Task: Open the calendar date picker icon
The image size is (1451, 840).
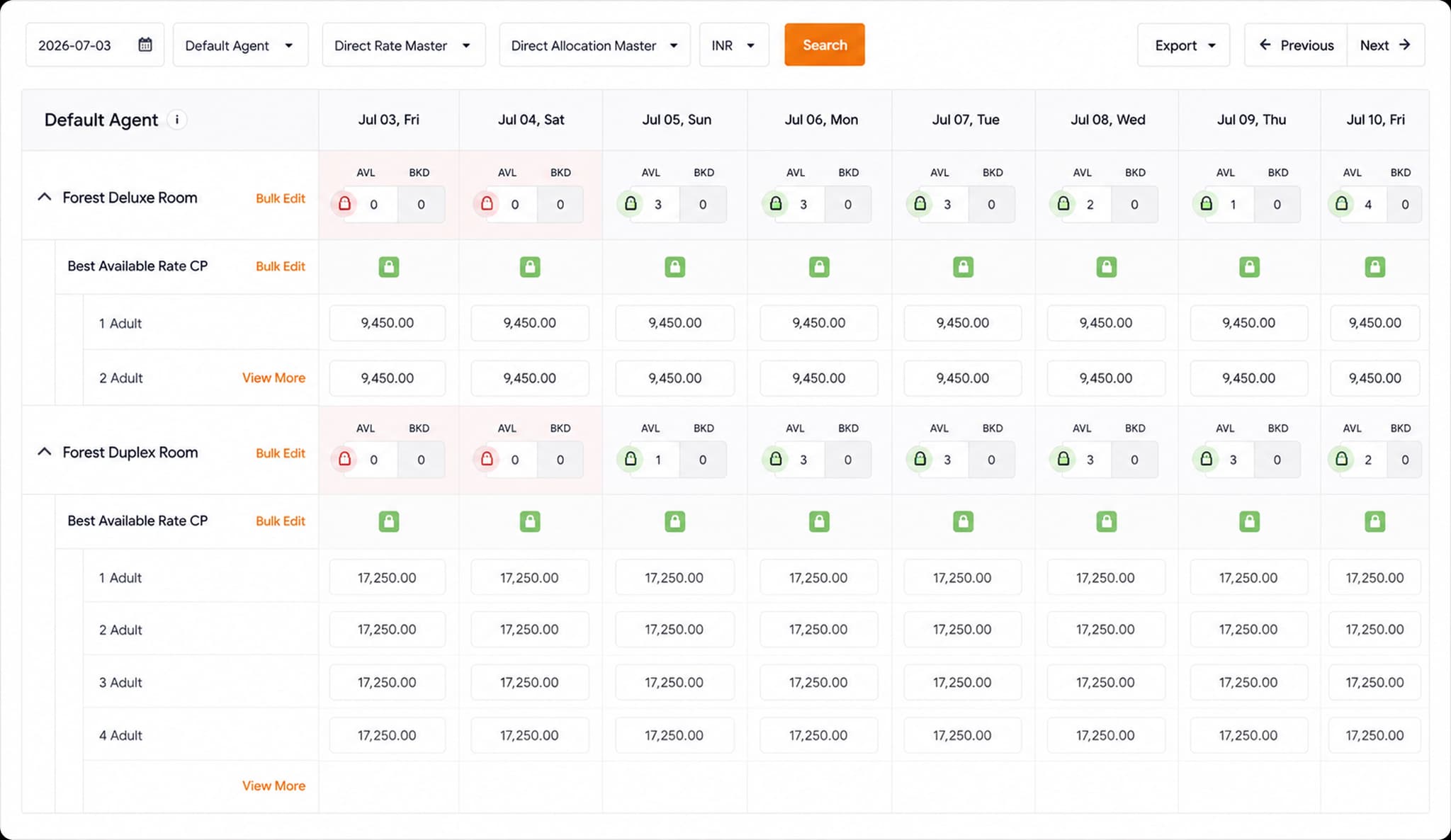Action: point(145,45)
